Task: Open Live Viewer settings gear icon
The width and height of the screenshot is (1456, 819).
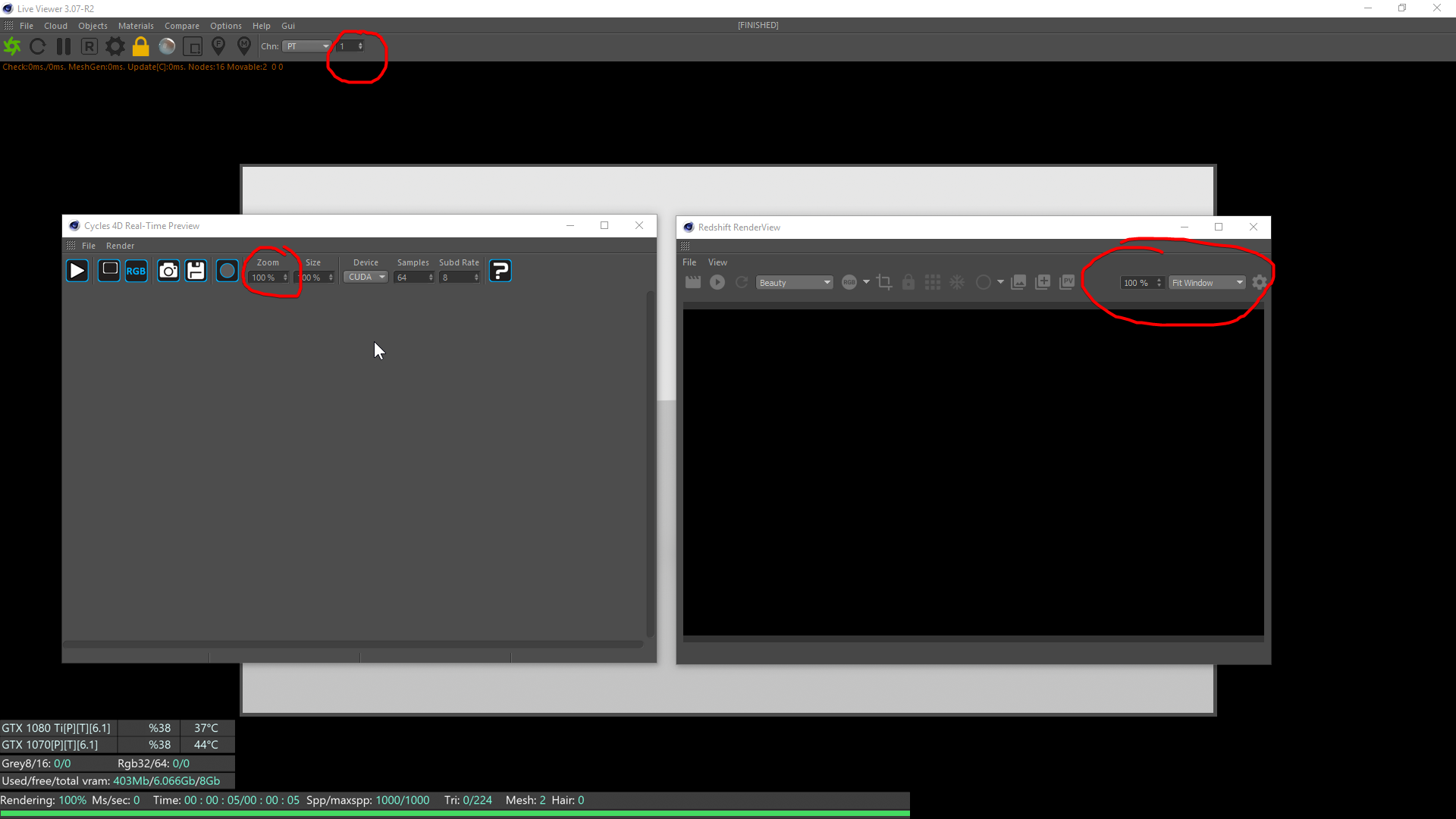Action: pos(115,46)
